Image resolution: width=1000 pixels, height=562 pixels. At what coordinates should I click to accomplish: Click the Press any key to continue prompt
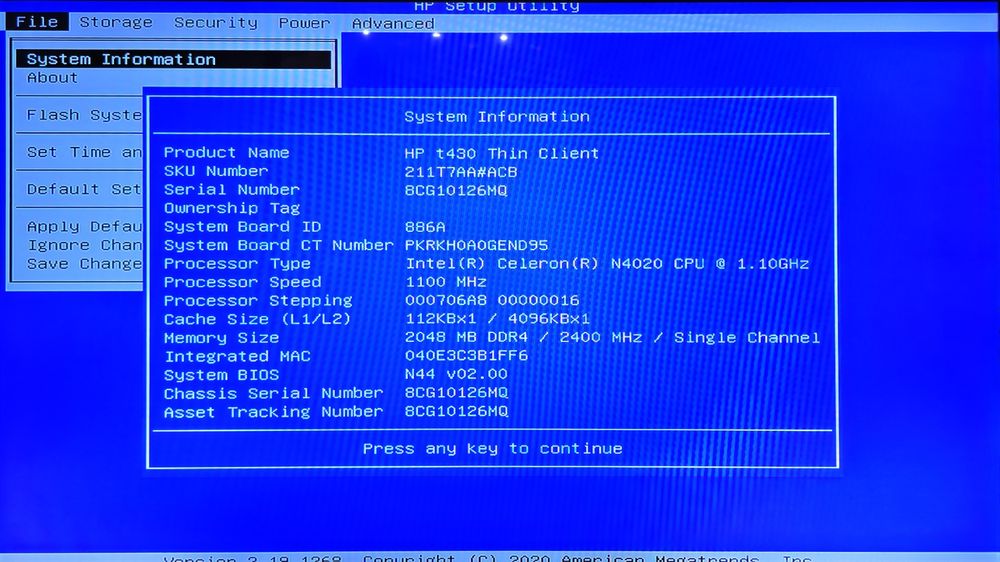[x=492, y=448]
